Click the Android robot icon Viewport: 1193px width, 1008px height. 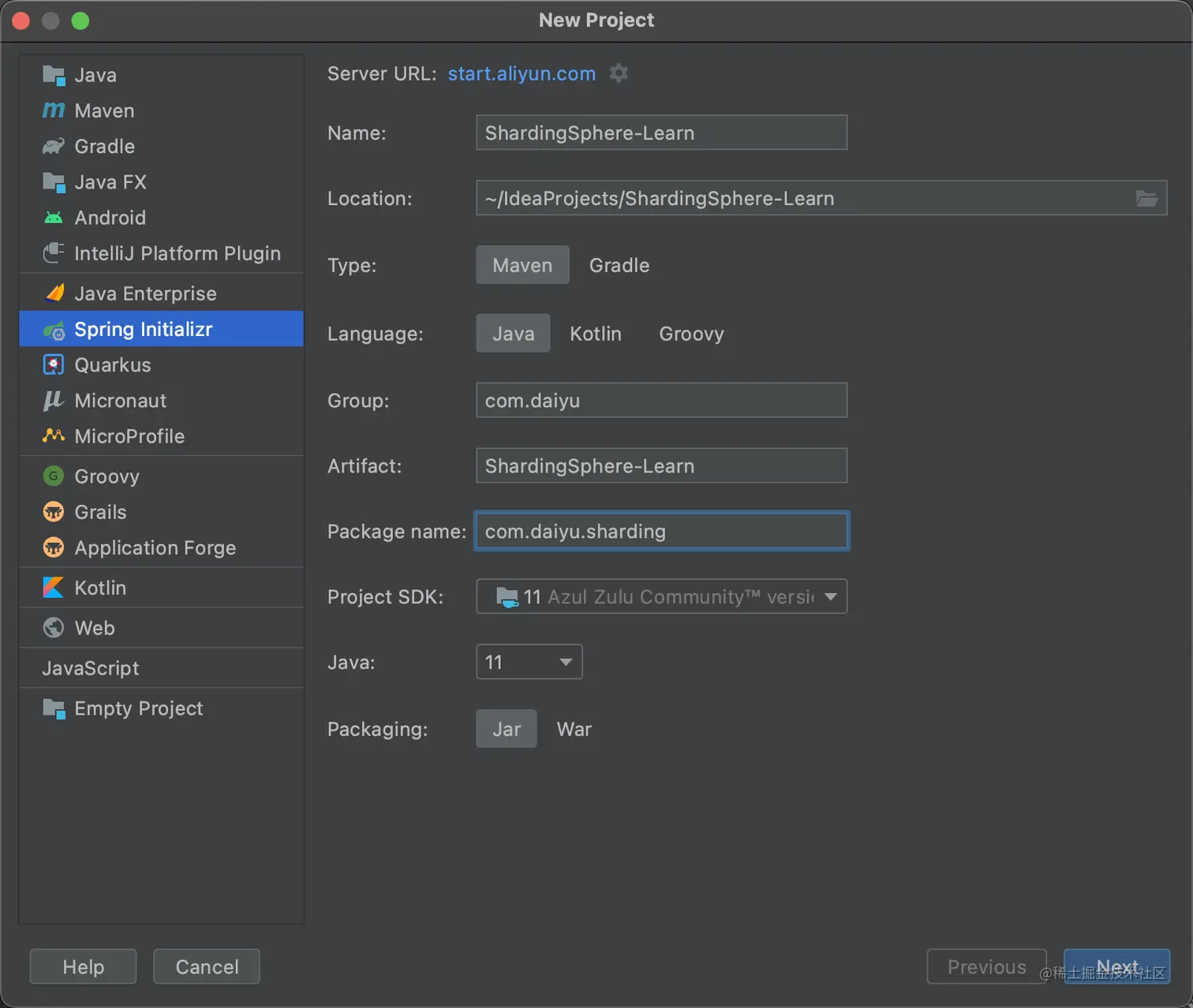(54, 218)
